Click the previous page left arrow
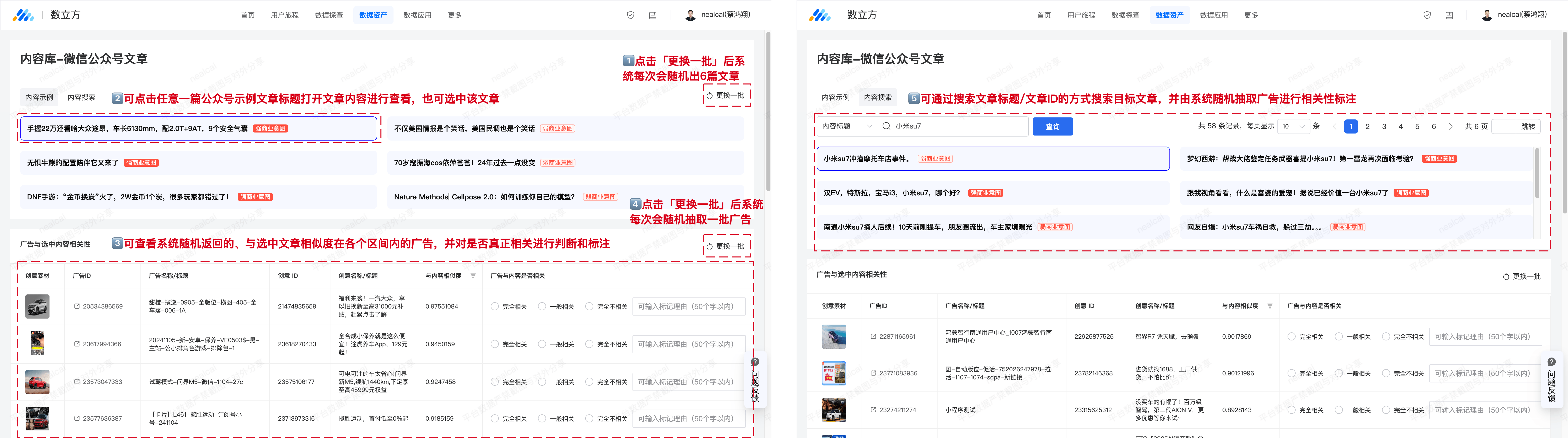Image resolution: width=1568 pixels, height=438 pixels. pyautogui.click(x=1334, y=126)
